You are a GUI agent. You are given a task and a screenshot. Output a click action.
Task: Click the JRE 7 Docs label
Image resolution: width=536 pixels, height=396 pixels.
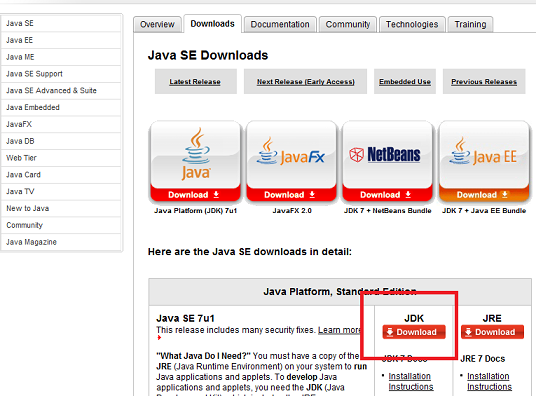click(x=483, y=359)
